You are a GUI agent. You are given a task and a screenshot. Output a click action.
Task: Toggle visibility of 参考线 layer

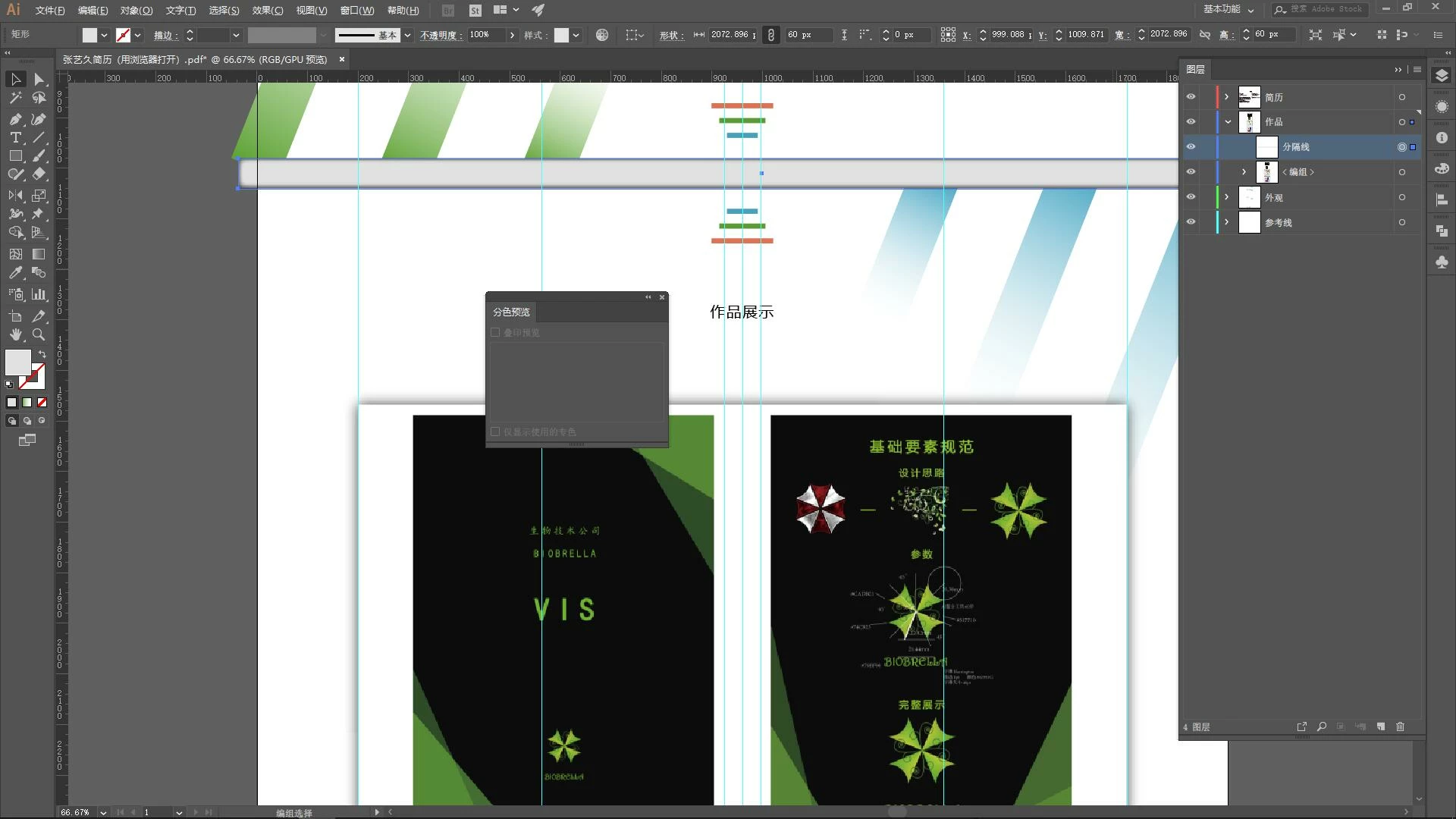click(1191, 222)
